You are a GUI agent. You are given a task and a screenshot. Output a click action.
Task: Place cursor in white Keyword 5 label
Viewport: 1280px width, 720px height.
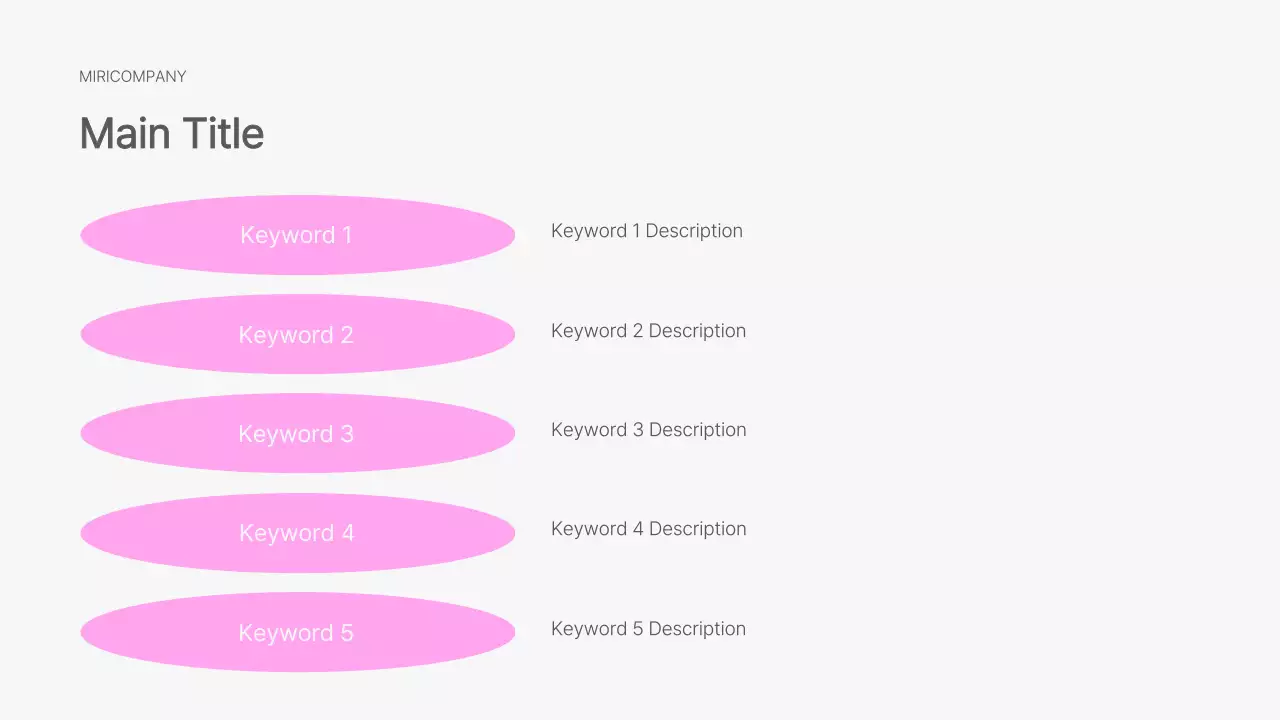click(296, 633)
